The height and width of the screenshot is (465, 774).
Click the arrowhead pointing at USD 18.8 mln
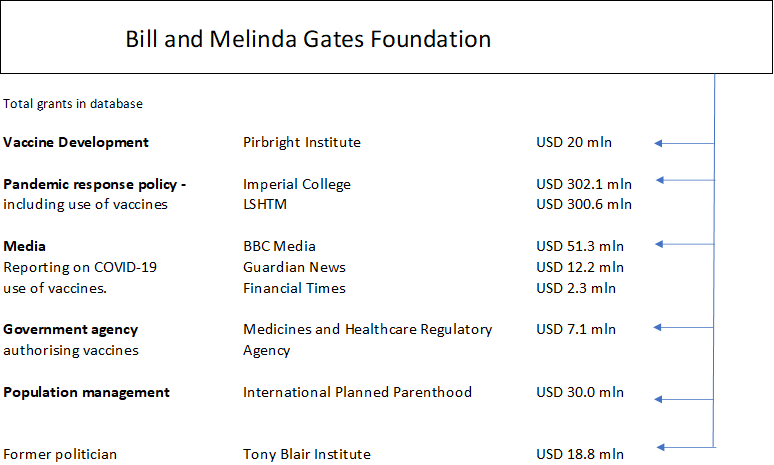pyautogui.click(x=661, y=447)
